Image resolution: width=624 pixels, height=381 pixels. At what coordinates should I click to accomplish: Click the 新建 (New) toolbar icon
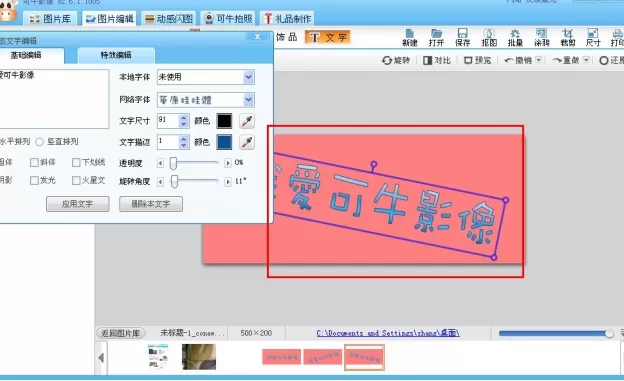[x=410, y=37]
